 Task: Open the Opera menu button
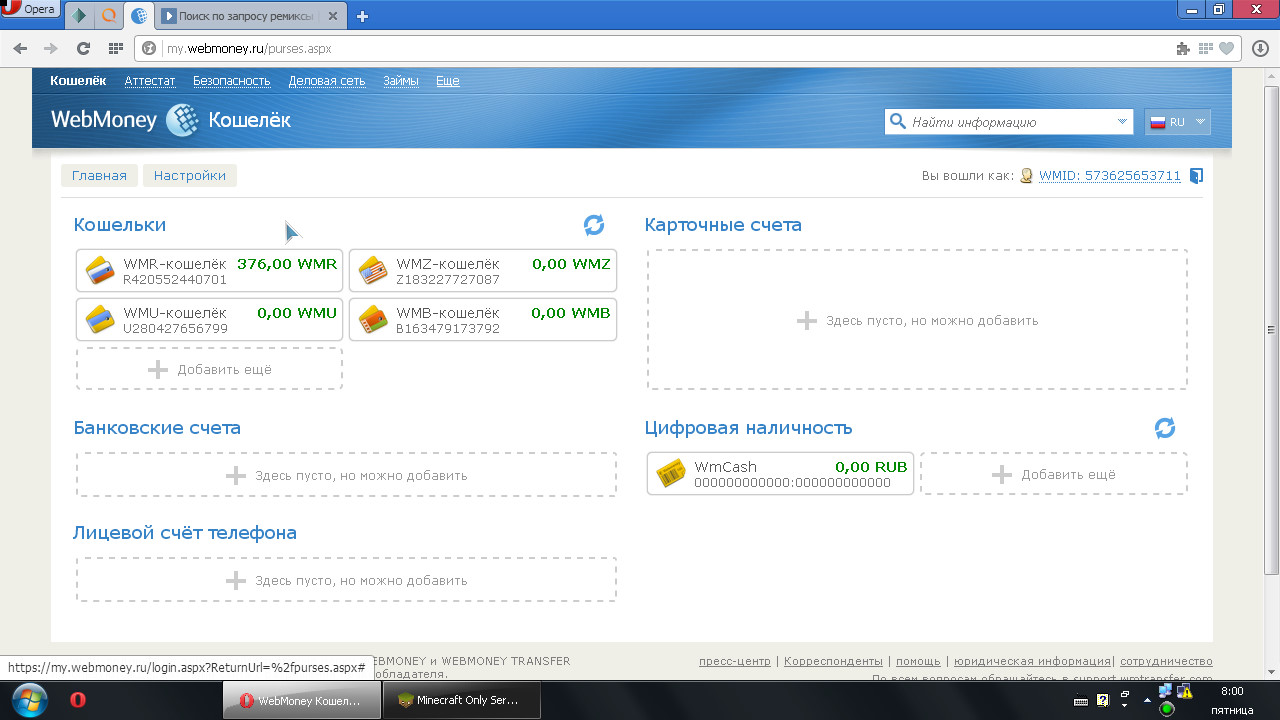coord(30,9)
